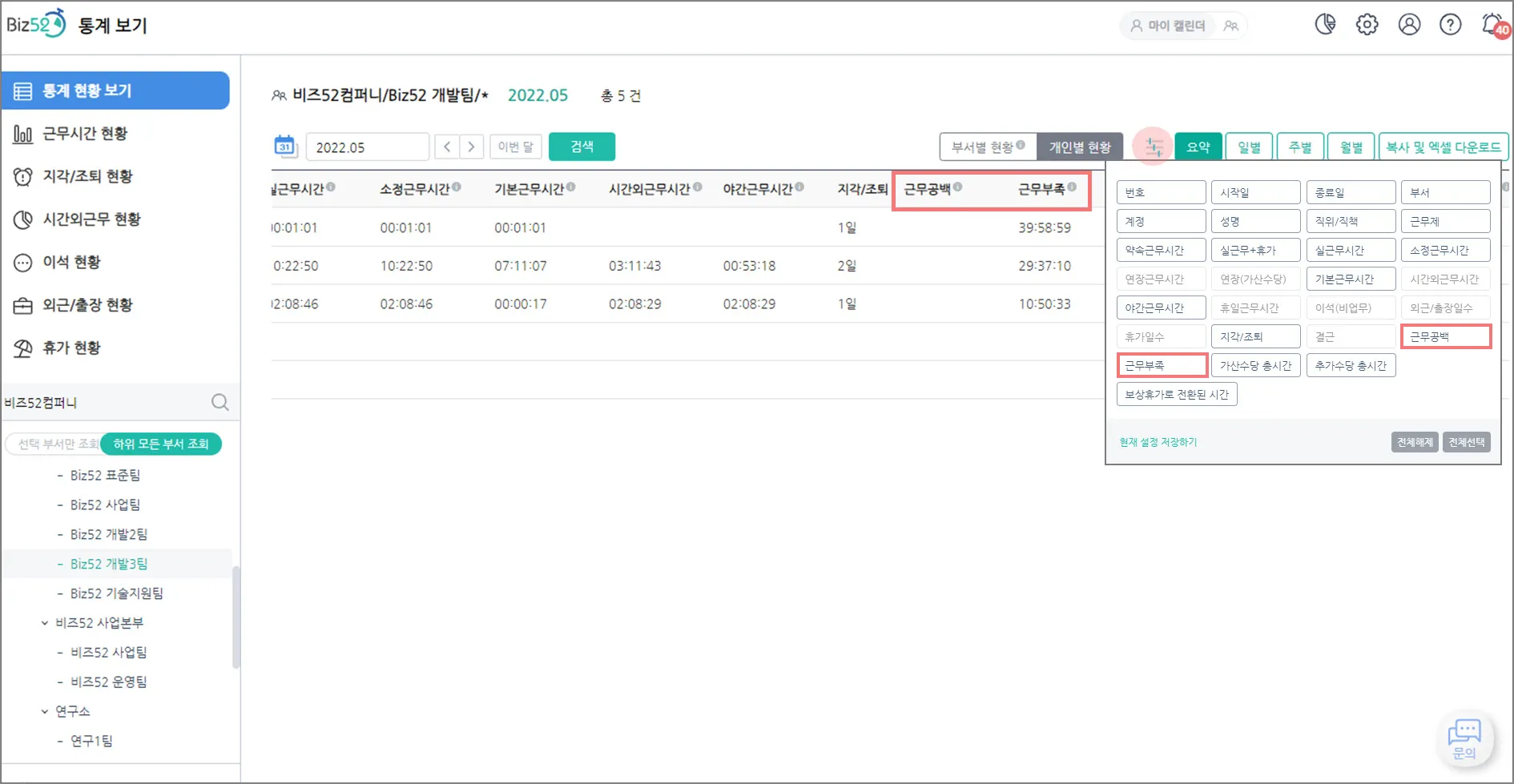Click the department tree scrollbar
This screenshot has width=1514, height=784.
(236, 617)
